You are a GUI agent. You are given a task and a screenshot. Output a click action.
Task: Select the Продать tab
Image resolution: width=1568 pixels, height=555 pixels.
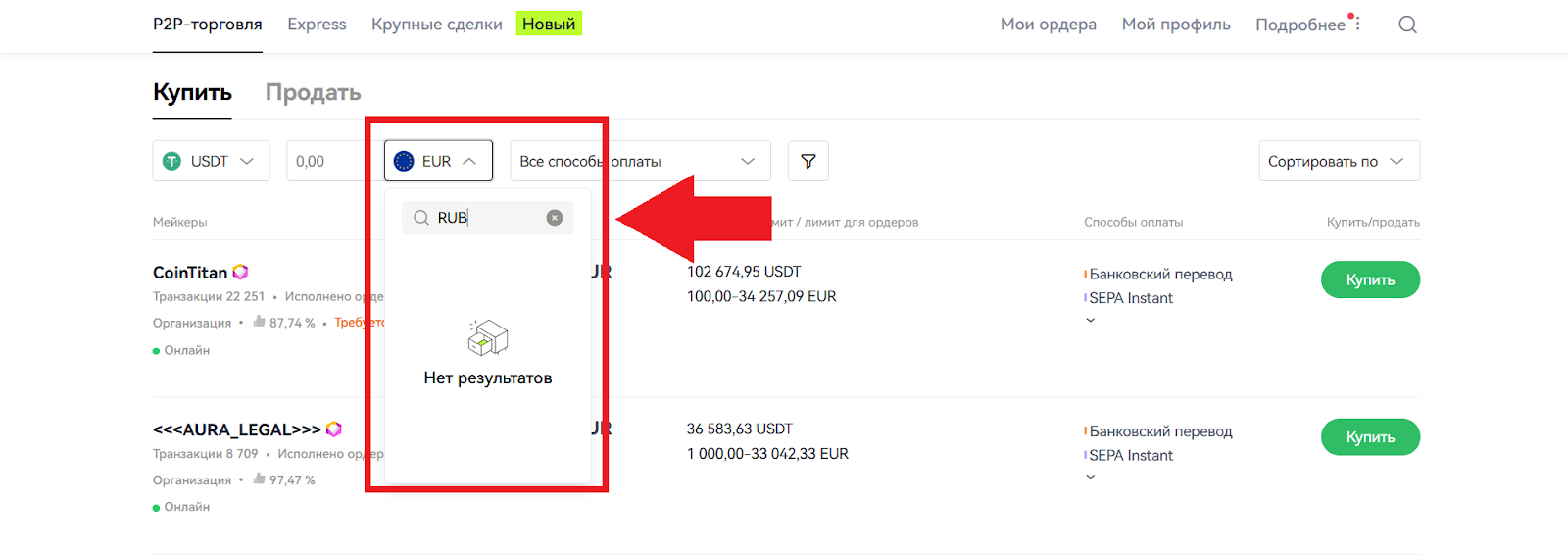click(x=314, y=92)
